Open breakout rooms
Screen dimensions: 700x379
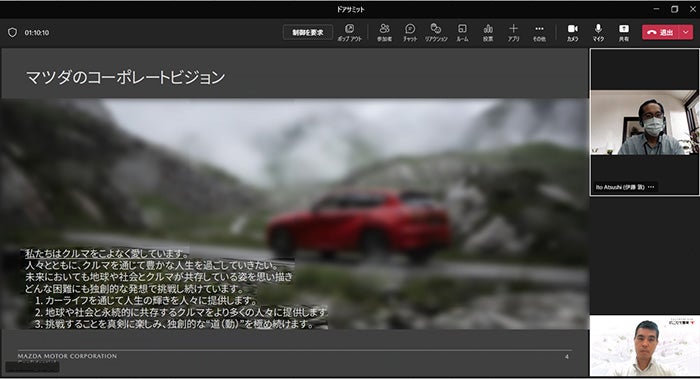(462, 33)
